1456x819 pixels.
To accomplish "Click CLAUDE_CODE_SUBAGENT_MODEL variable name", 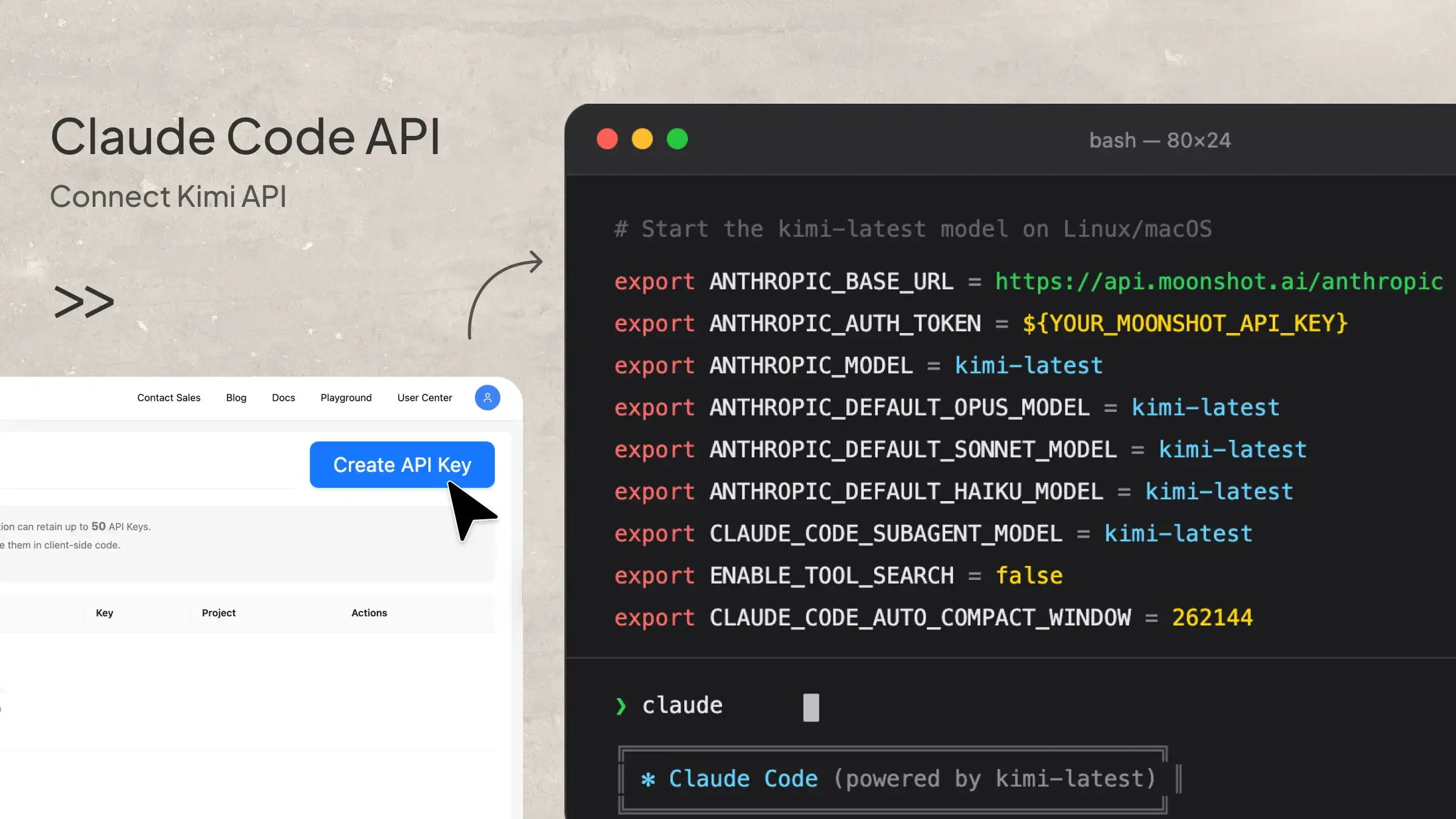I will click(886, 533).
